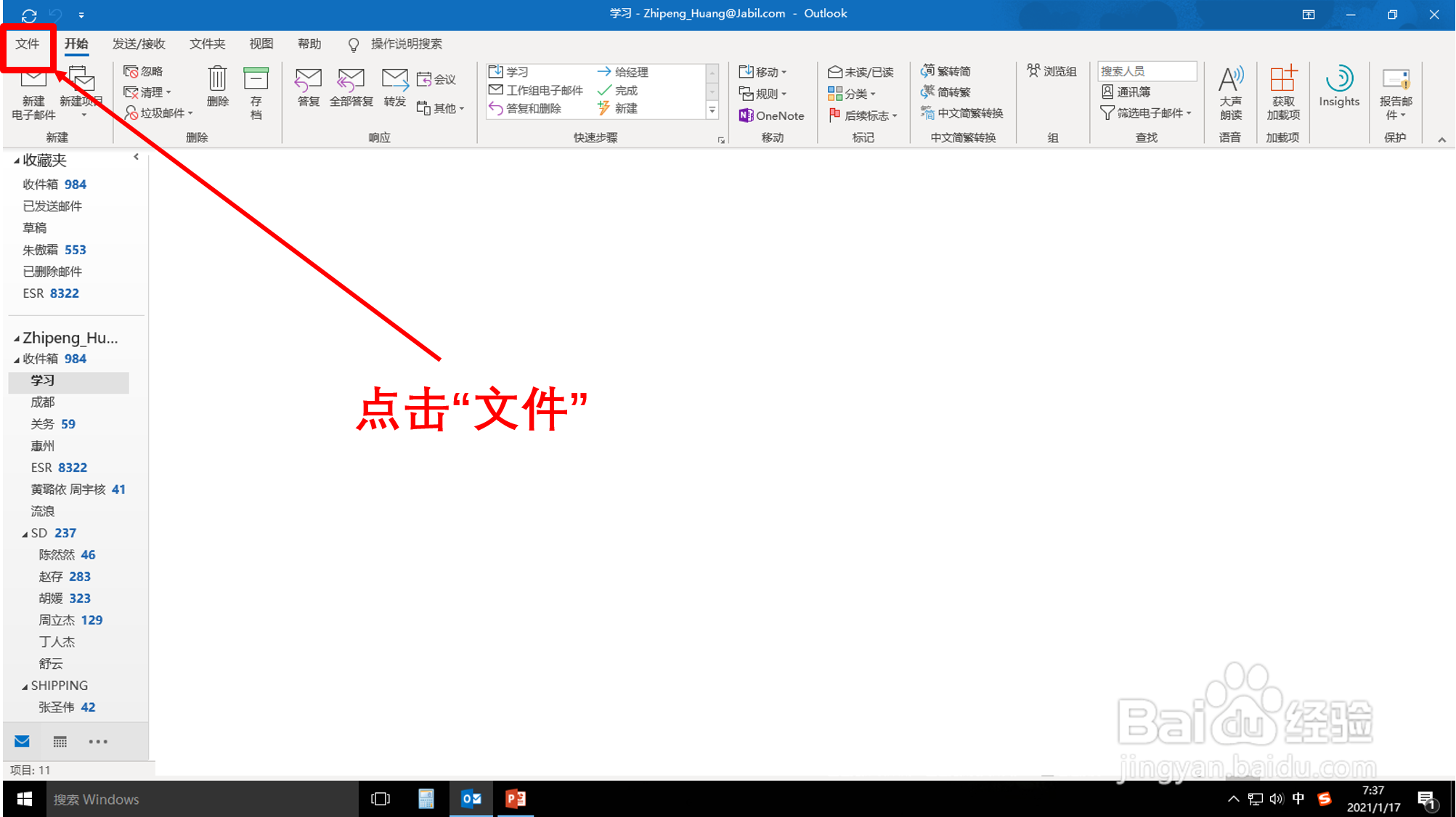
Task: Collapse the SHIPPING folder group
Action: [x=23, y=685]
